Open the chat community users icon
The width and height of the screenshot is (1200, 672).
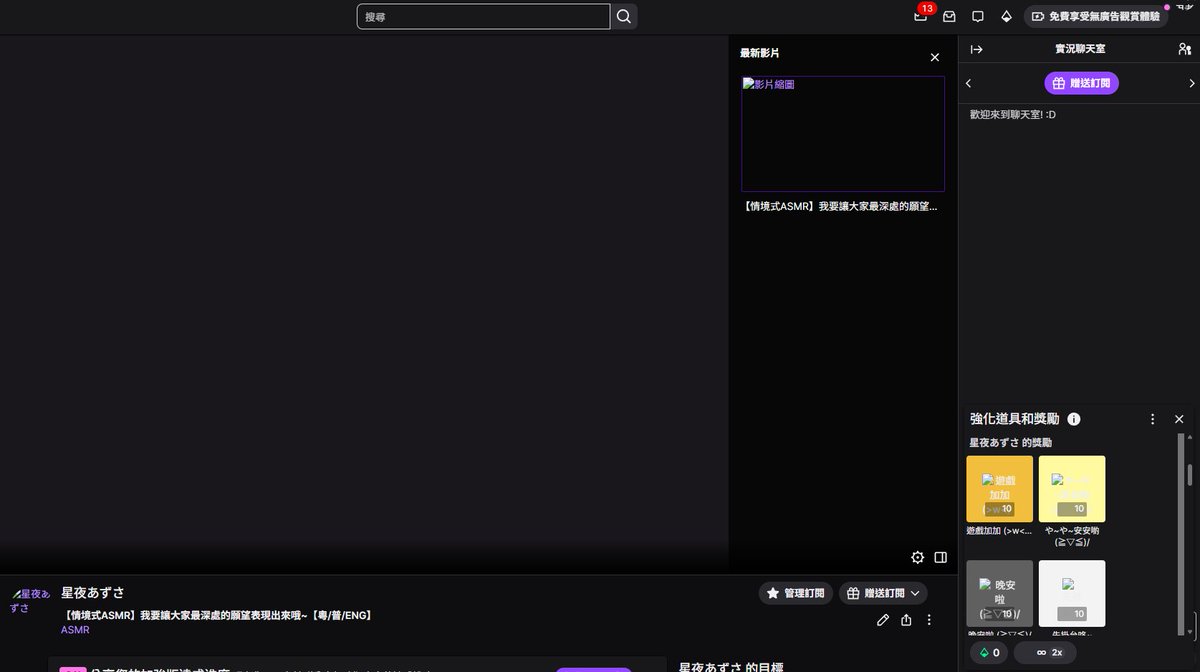pos(1185,49)
